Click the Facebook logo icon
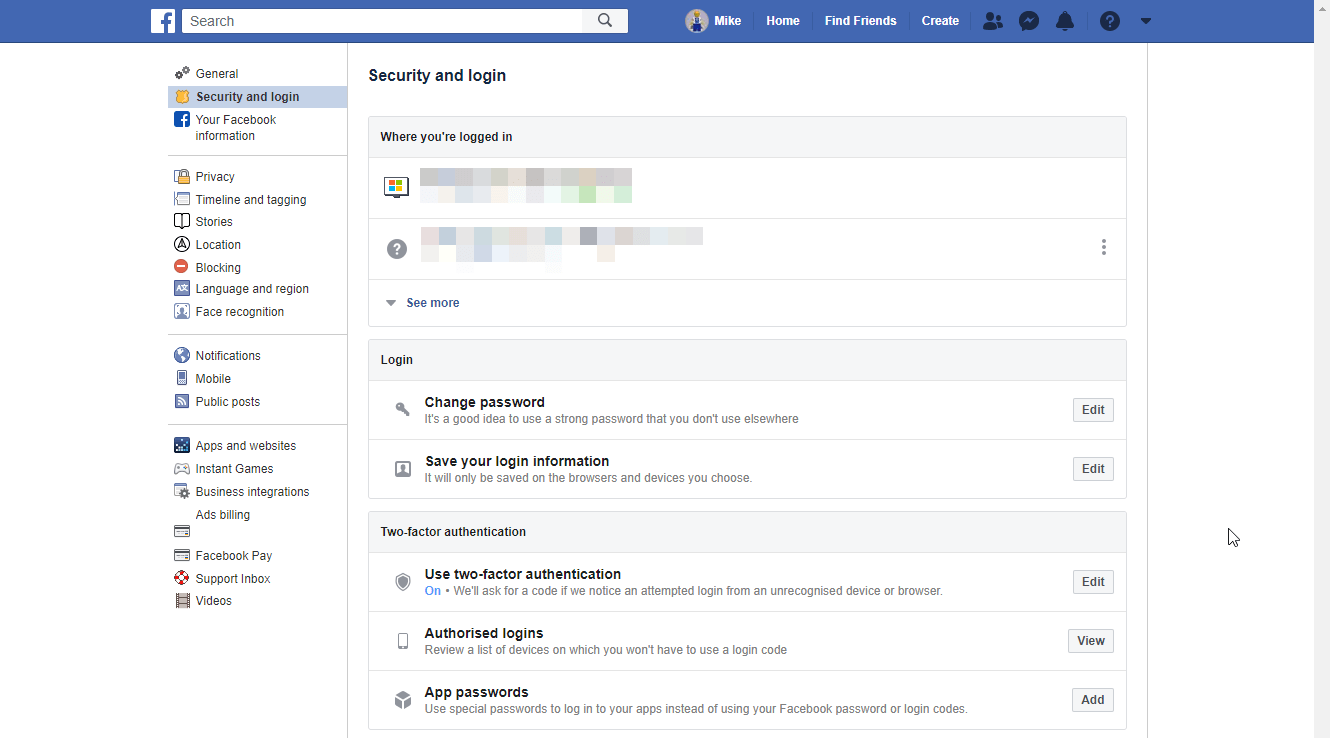The height and width of the screenshot is (738, 1330). 163,21
